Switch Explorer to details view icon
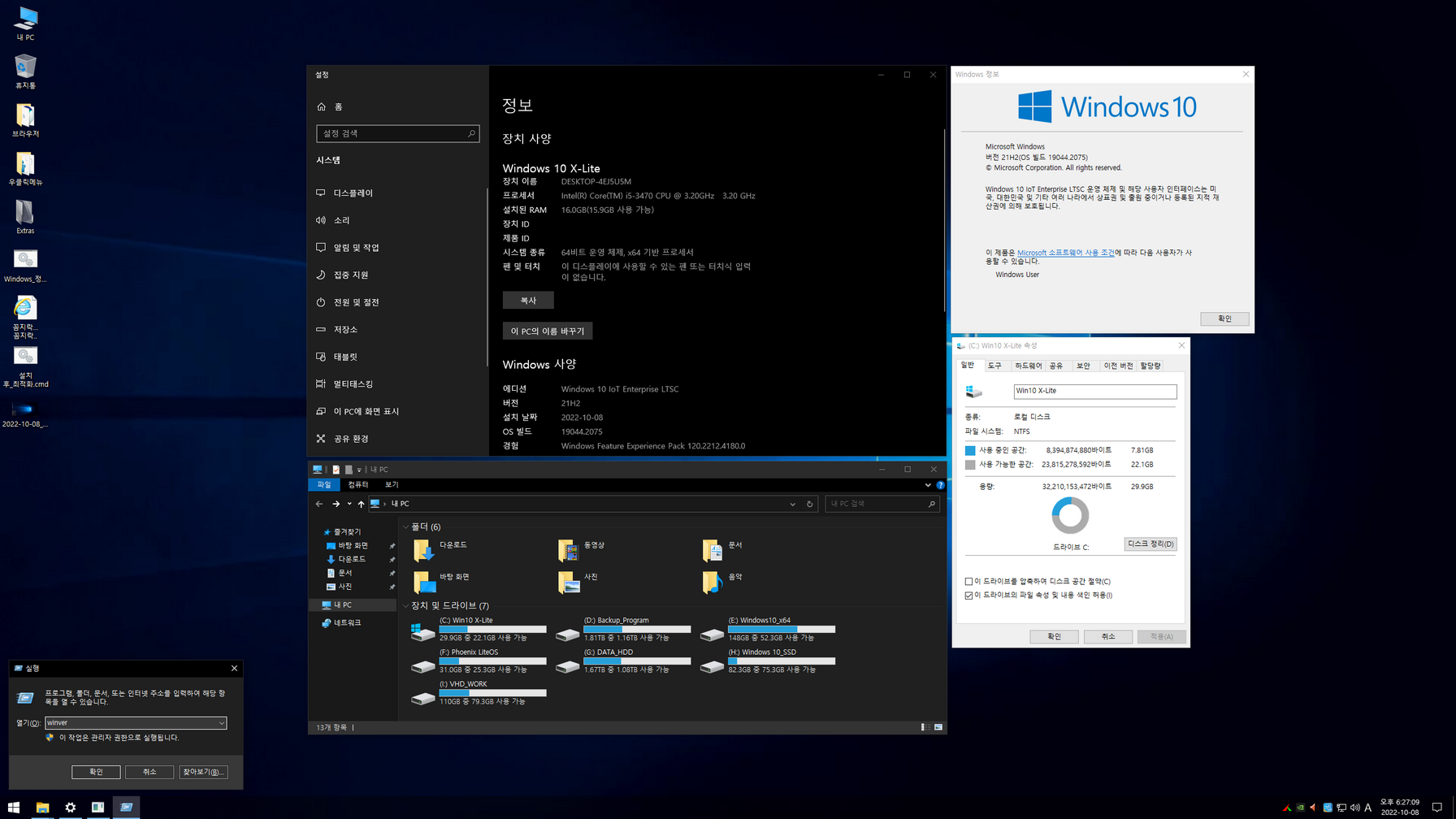This screenshot has height=819, width=1456. tap(925, 727)
